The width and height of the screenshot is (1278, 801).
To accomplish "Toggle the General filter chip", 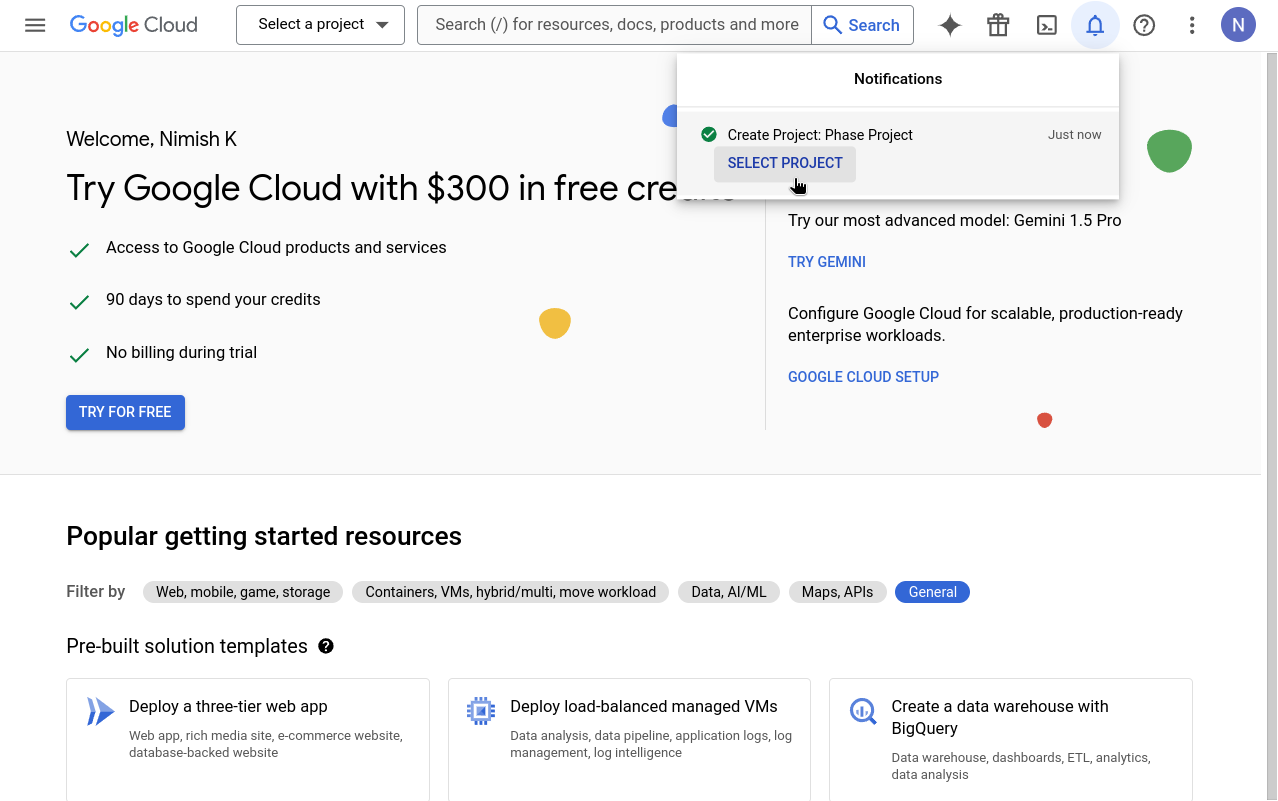I will click(932, 591).
